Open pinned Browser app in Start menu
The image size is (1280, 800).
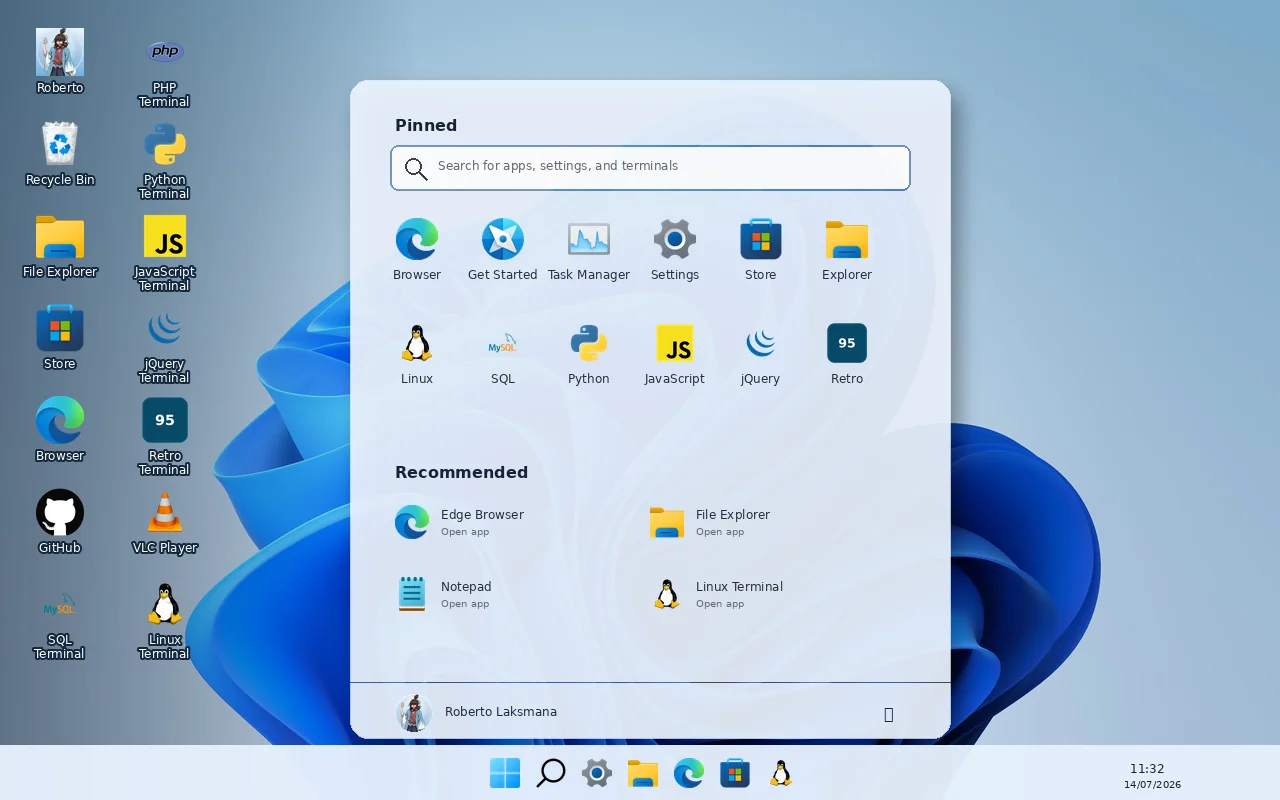(x=417, y=250)
